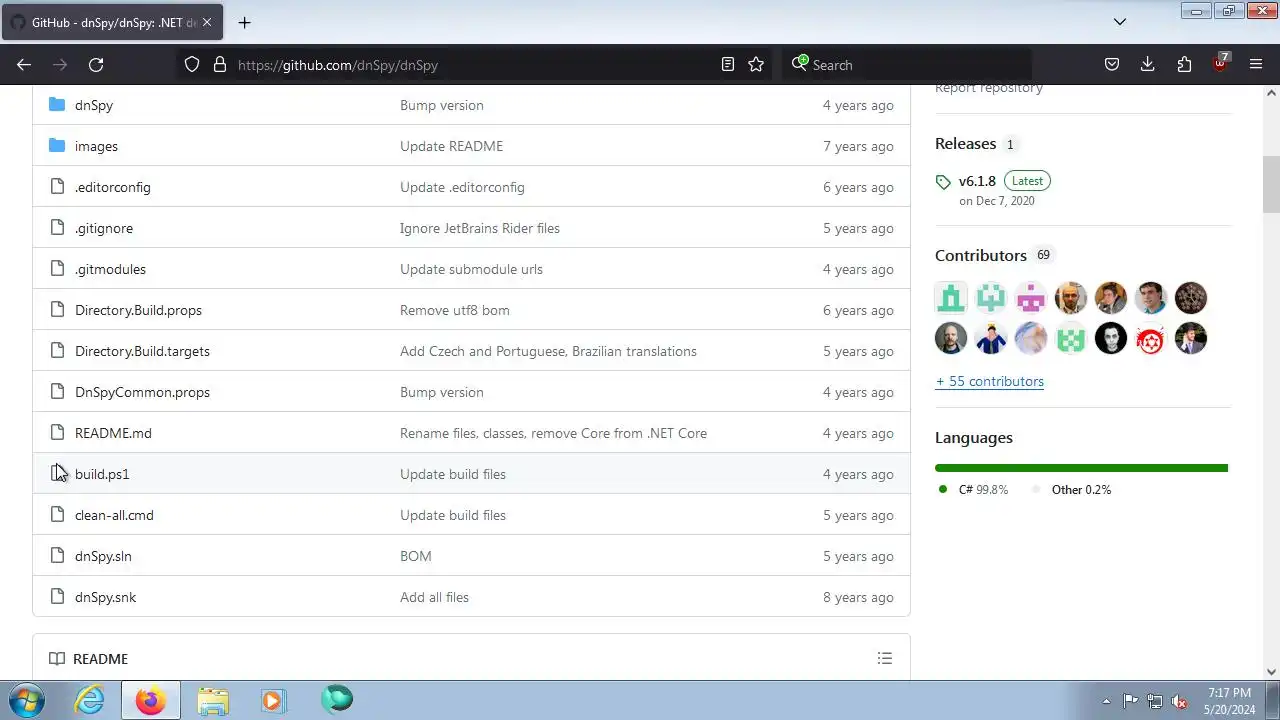Open the Releases section heading
Image resolution: width=1280 pixels, height=720 pixels.
click(x=966, y=144)
